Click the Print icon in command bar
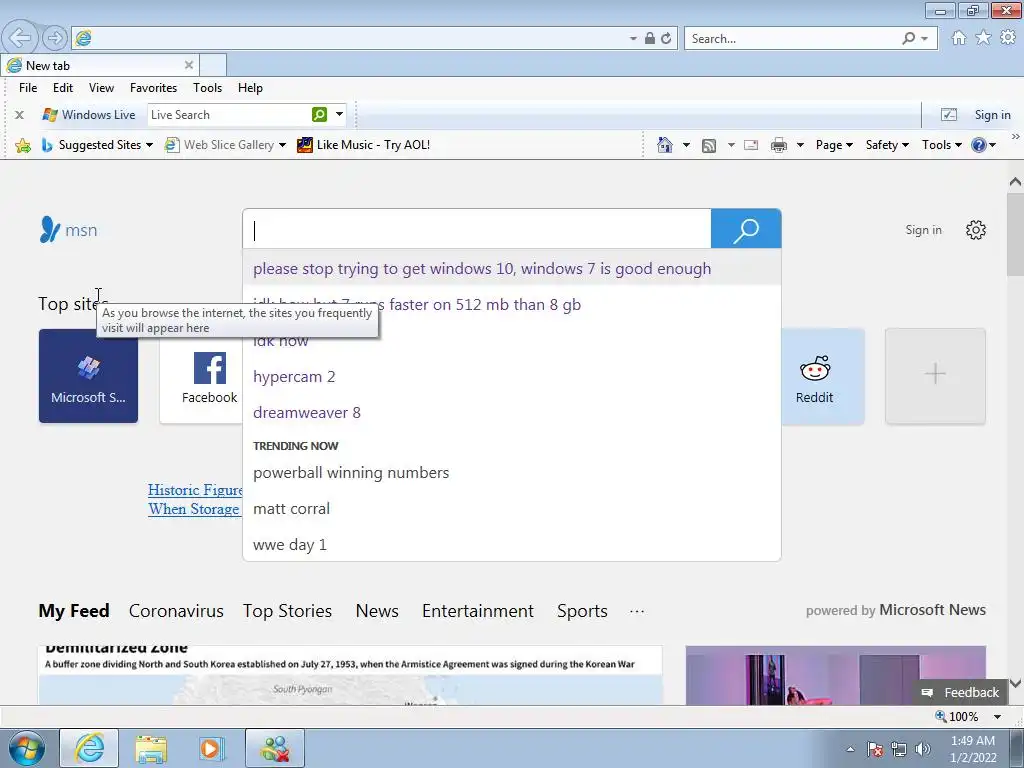The height and width of the screenshot is (768, 1024). pos(778,145)
